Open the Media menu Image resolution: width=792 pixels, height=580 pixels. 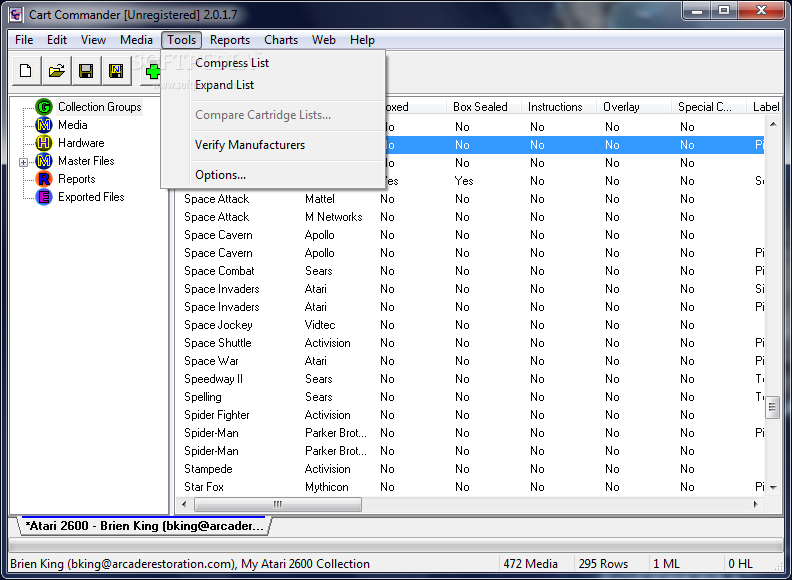pyautogui.click(x=136, y=40)
